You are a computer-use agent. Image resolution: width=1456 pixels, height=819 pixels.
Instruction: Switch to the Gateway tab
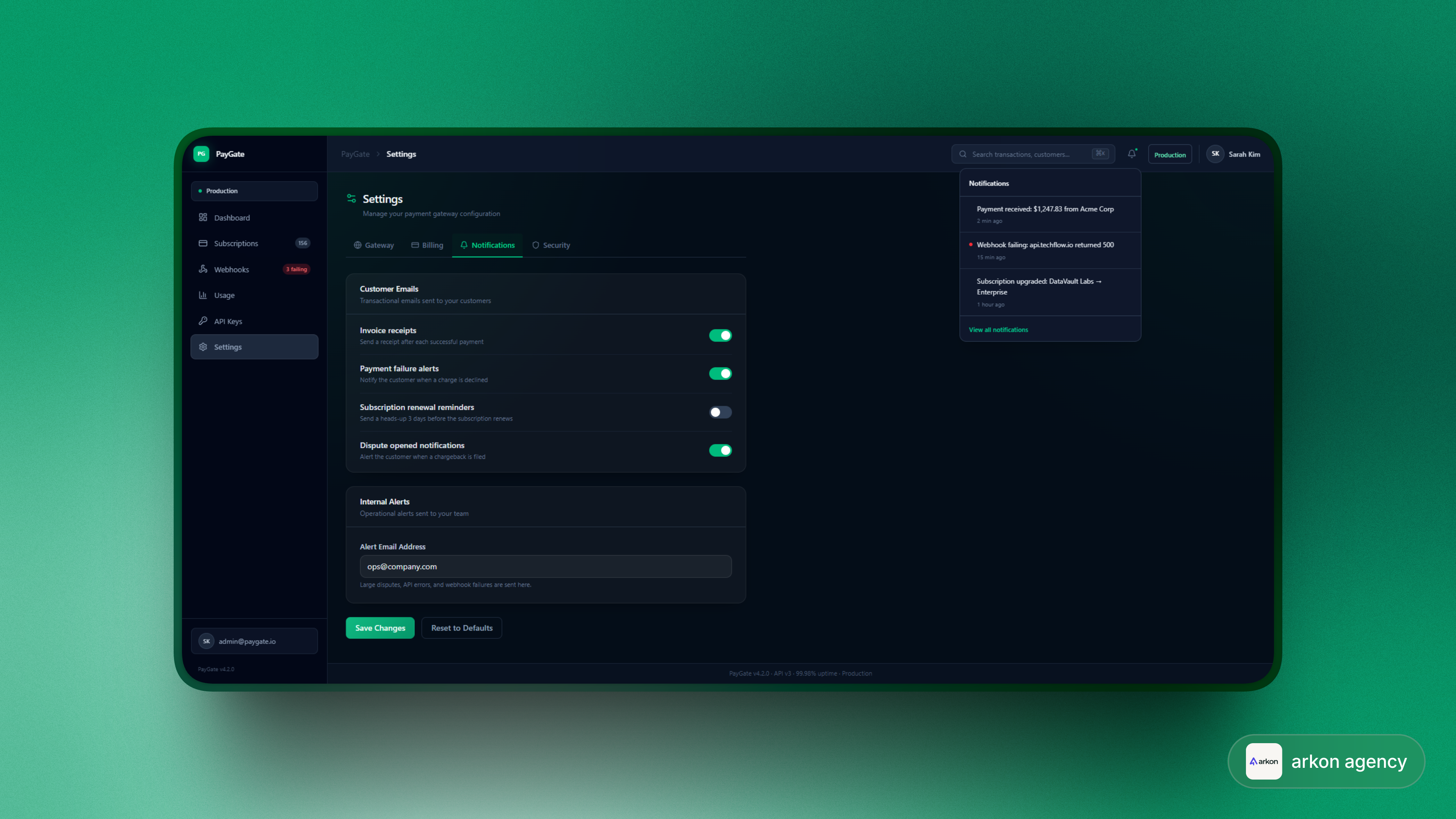click(373, 245)
